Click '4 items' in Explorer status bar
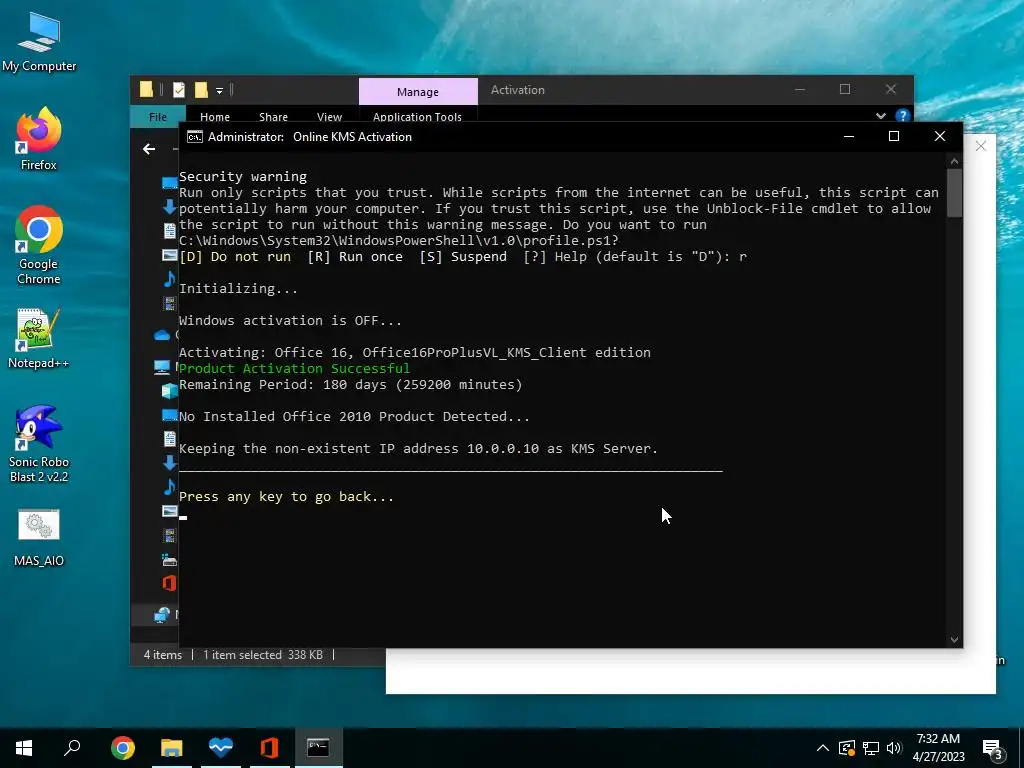The image size is (1024, 768). (x=163, y=654)
